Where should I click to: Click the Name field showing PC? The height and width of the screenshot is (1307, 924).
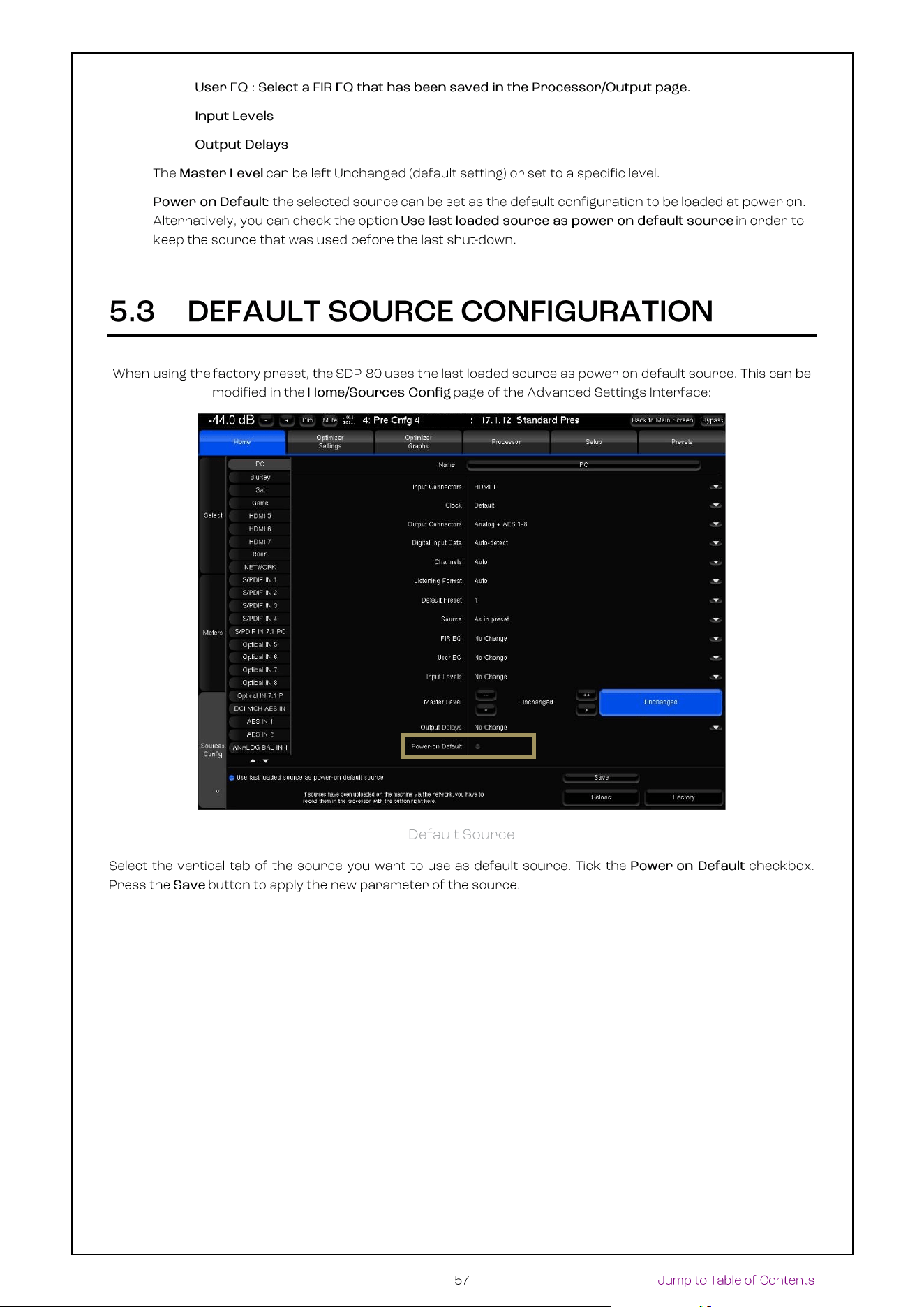583,464
